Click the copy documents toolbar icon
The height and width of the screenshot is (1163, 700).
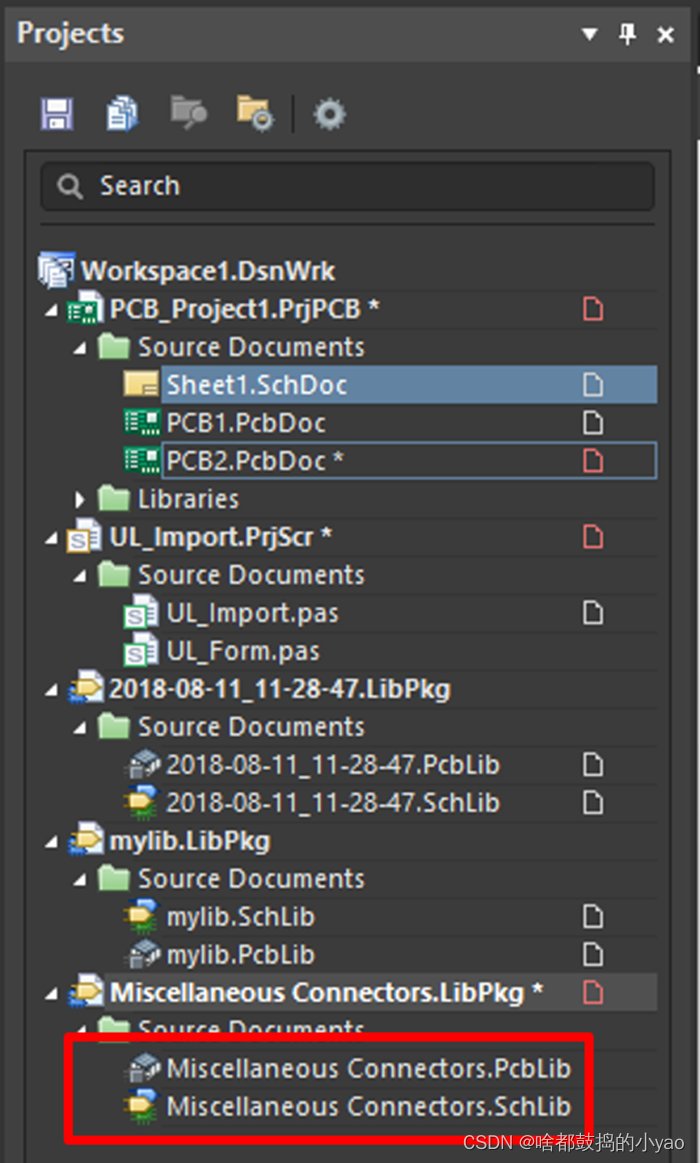point(122,114)
